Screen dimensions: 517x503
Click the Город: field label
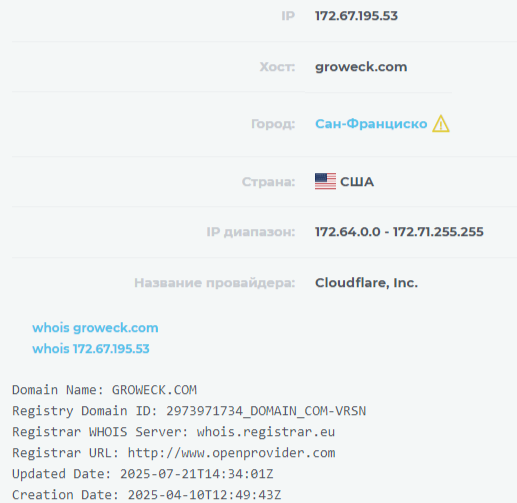click(x=273, y=124)
